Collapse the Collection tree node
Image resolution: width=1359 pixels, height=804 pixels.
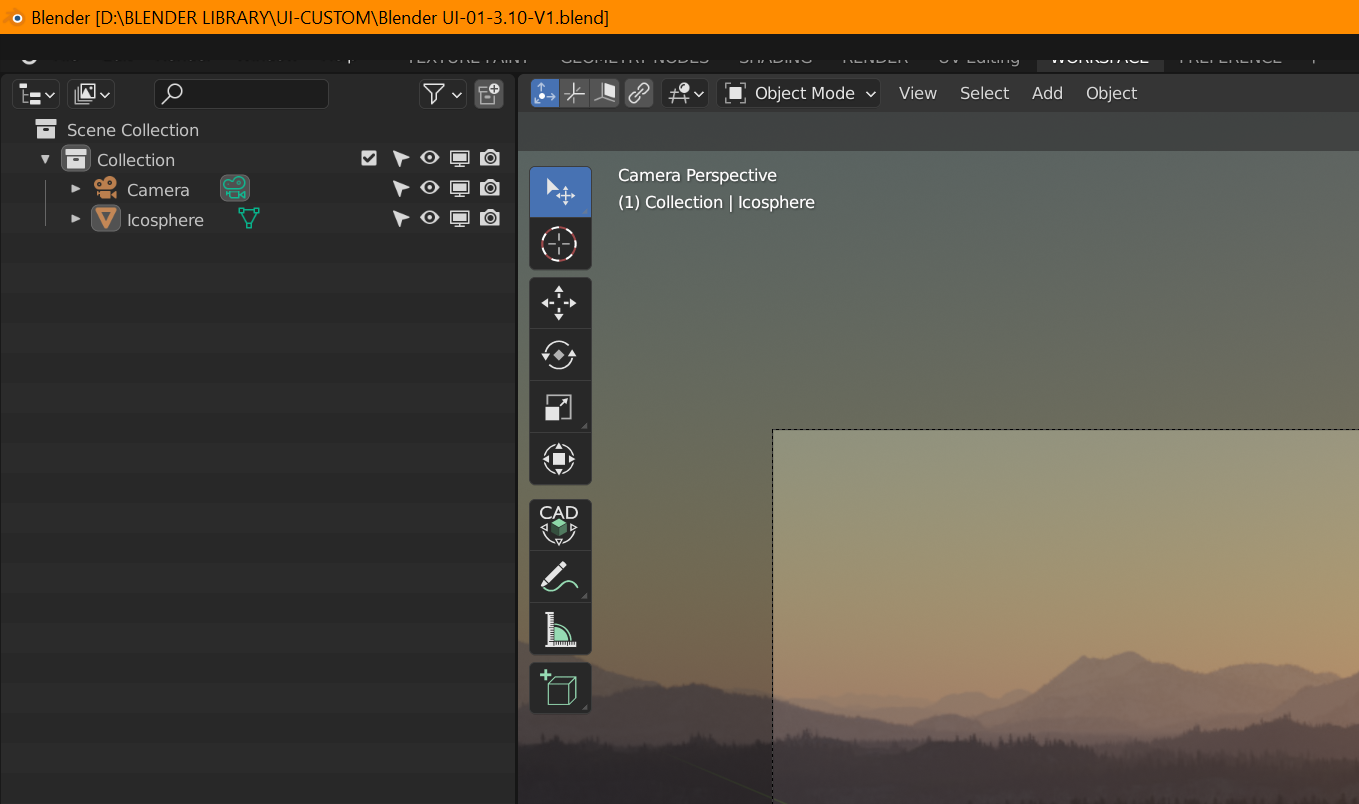(45, 159)
